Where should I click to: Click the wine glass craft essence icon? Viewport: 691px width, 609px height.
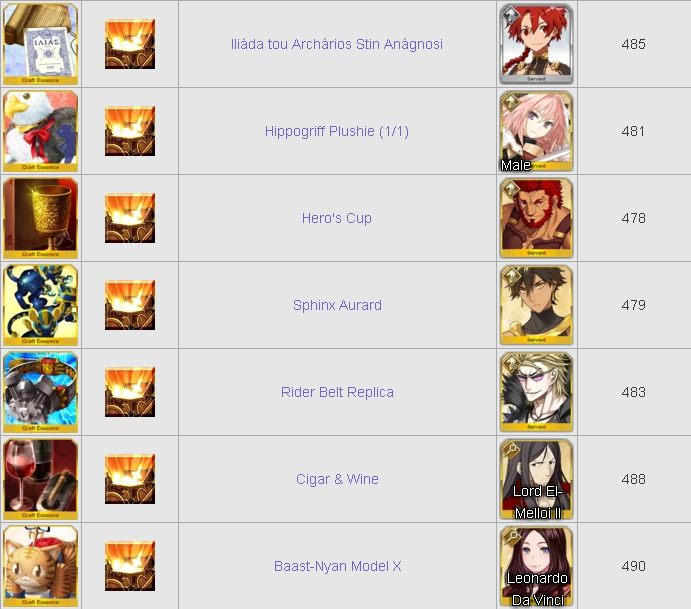(41, 479)
